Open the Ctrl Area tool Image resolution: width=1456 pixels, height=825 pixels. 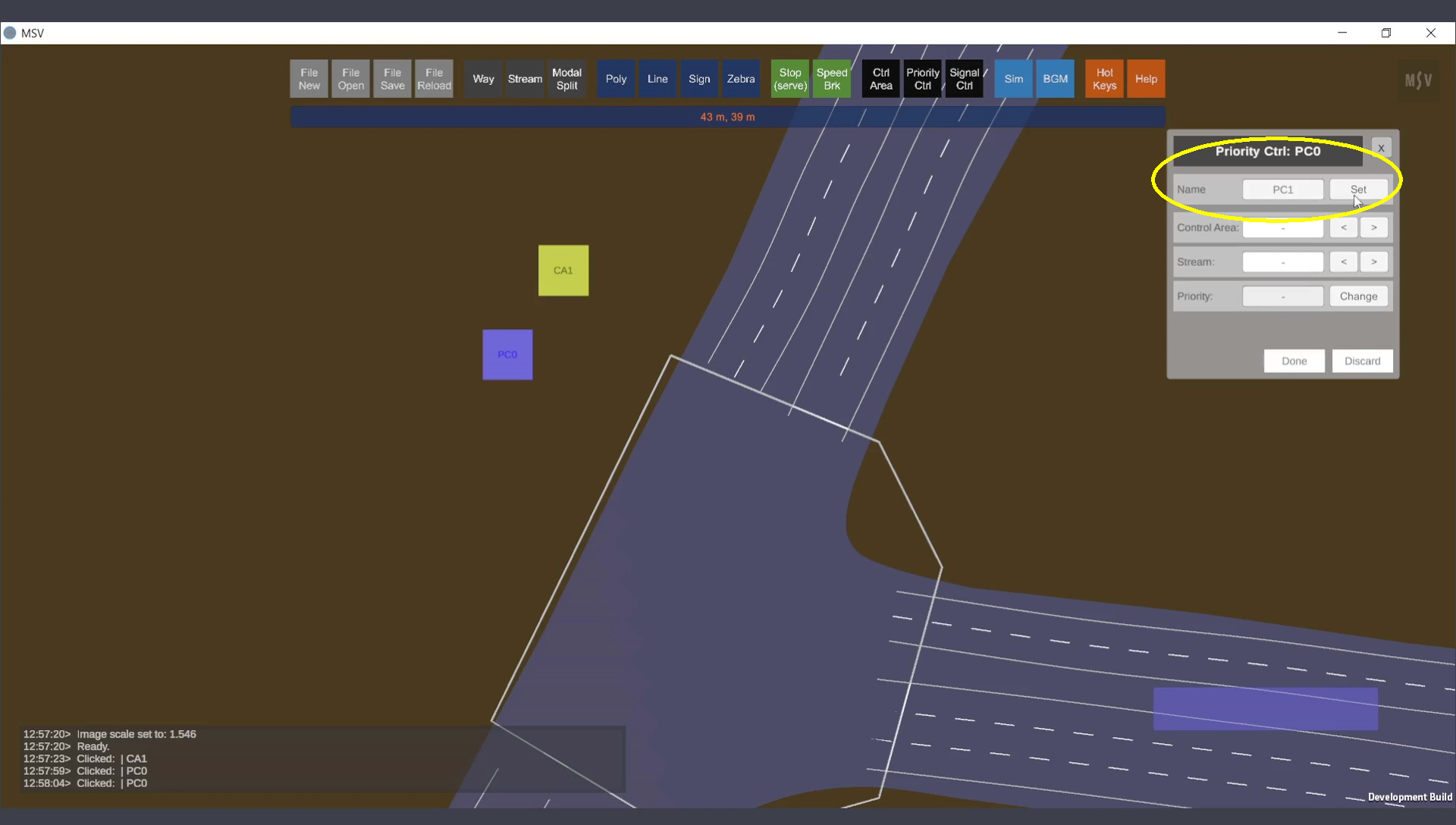click(880, 79)
